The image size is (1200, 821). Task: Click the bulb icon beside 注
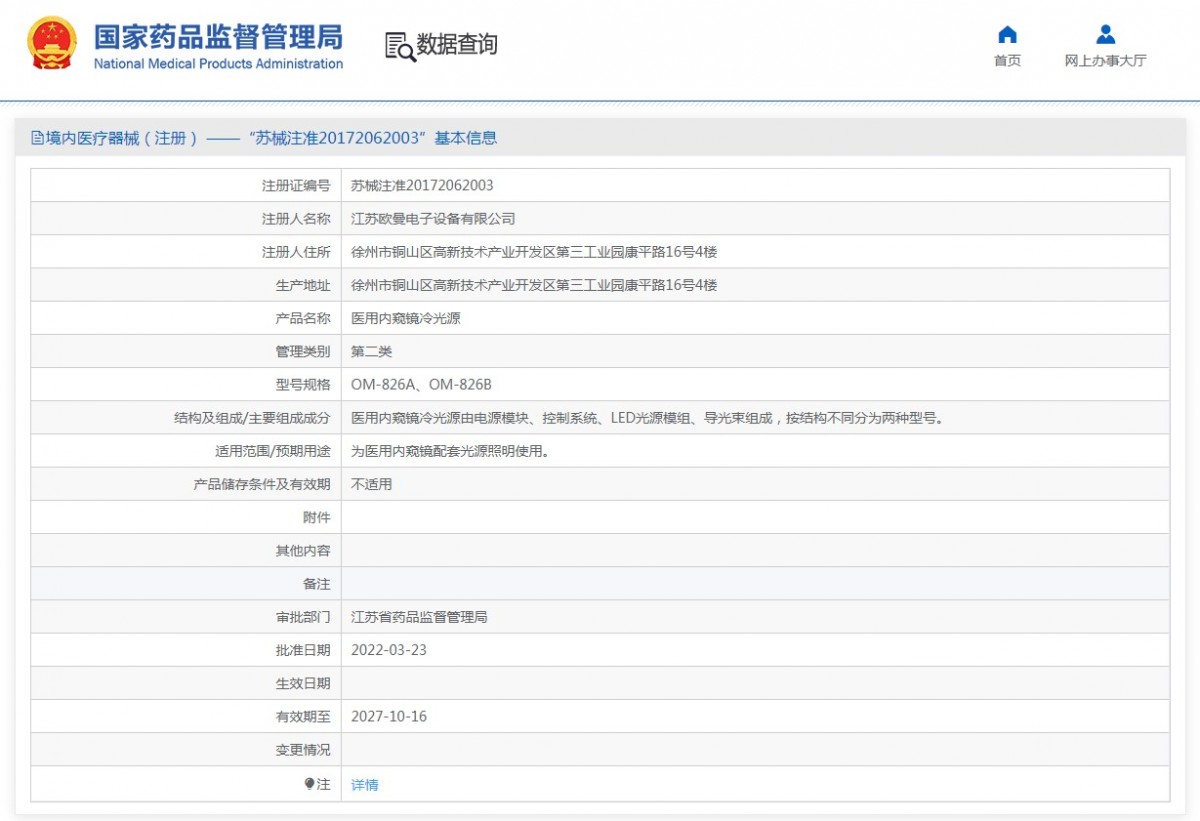[310, 784]
